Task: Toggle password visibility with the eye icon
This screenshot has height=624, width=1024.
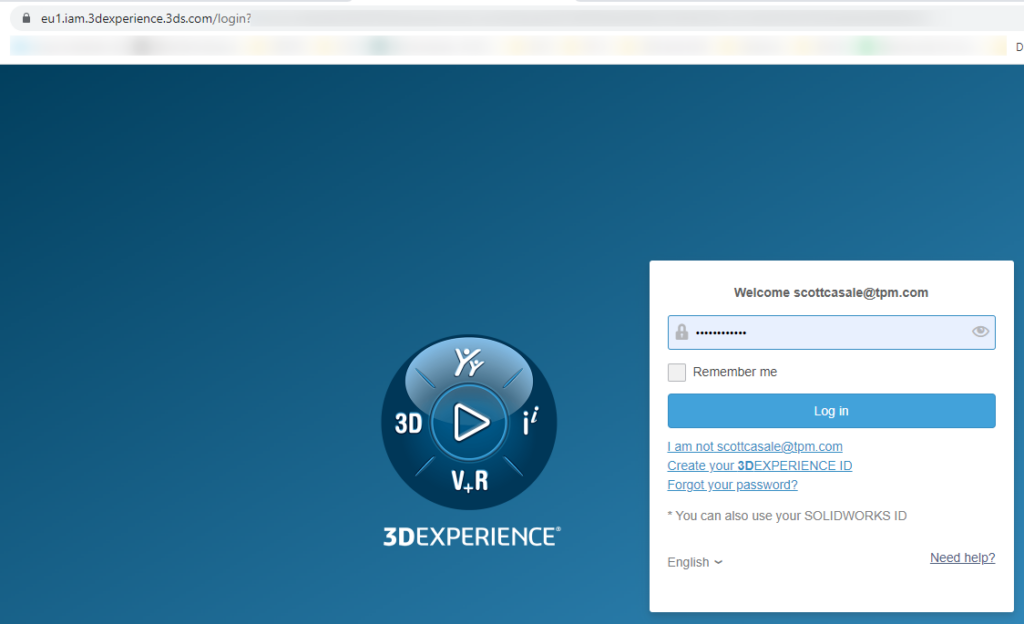Action: click(x=980, y=332)
